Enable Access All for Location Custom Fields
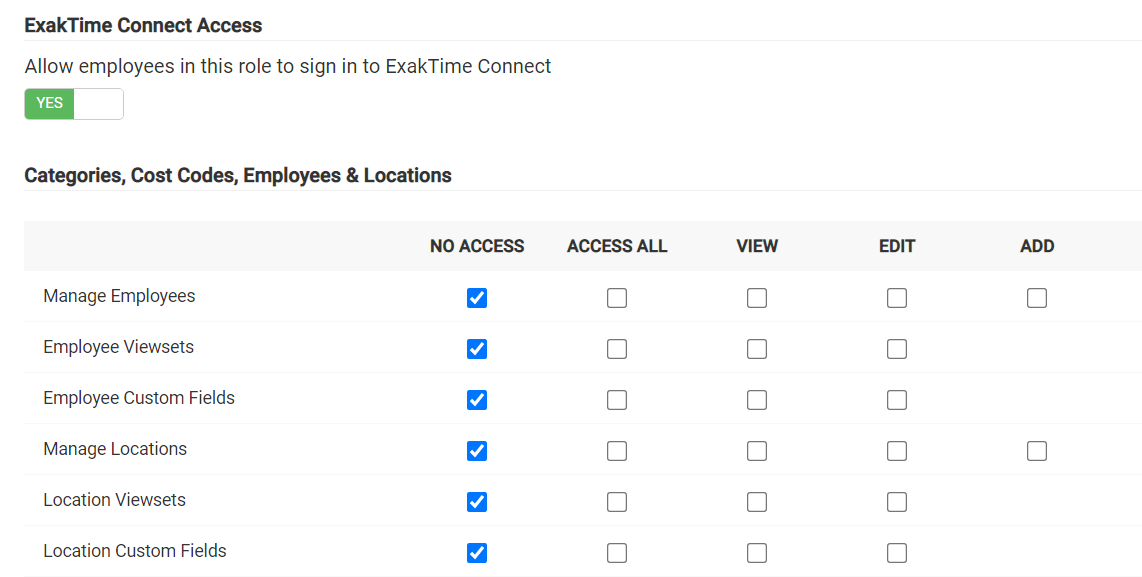1142x577 pixels. pos(617,553)
